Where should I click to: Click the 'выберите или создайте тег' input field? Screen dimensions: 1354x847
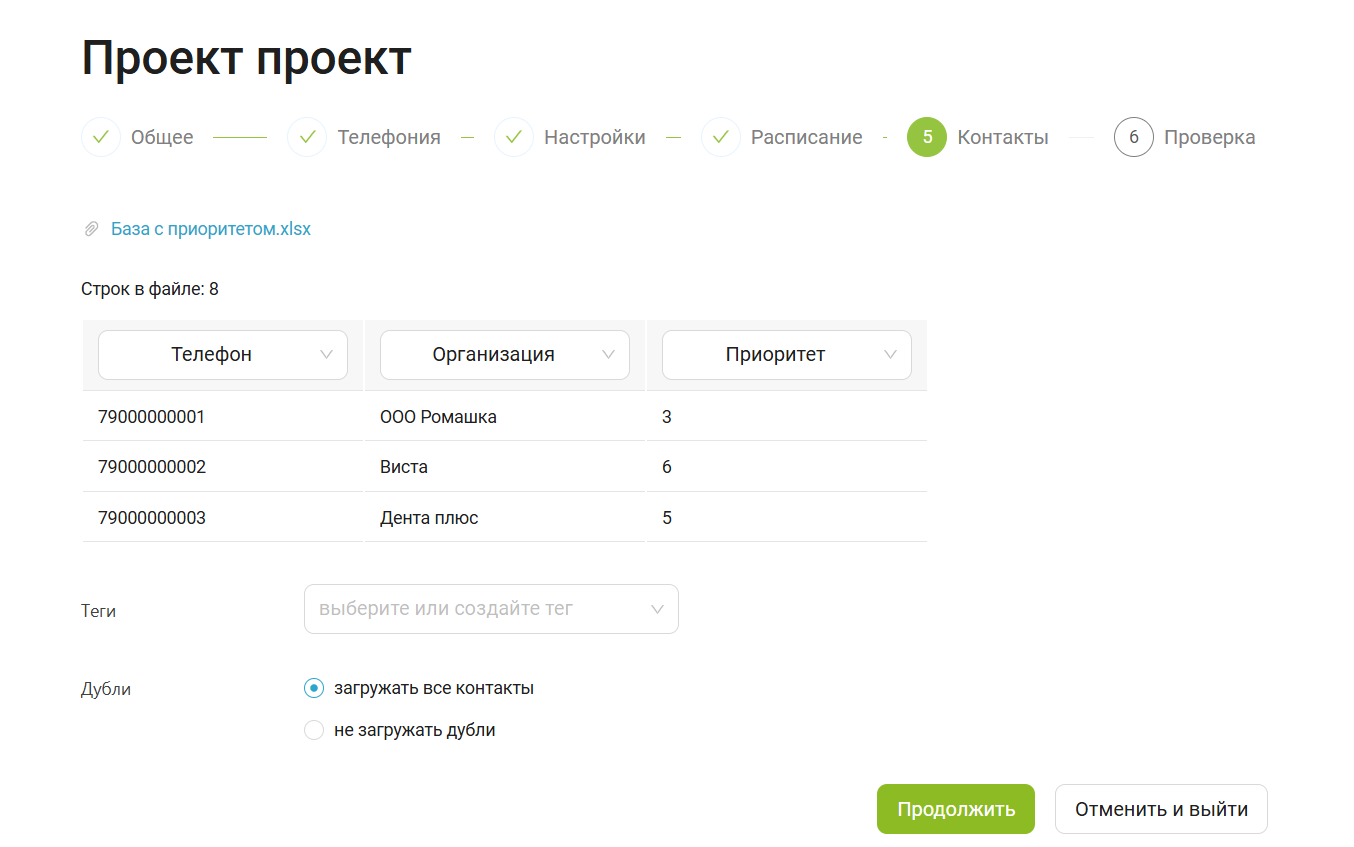470,609
